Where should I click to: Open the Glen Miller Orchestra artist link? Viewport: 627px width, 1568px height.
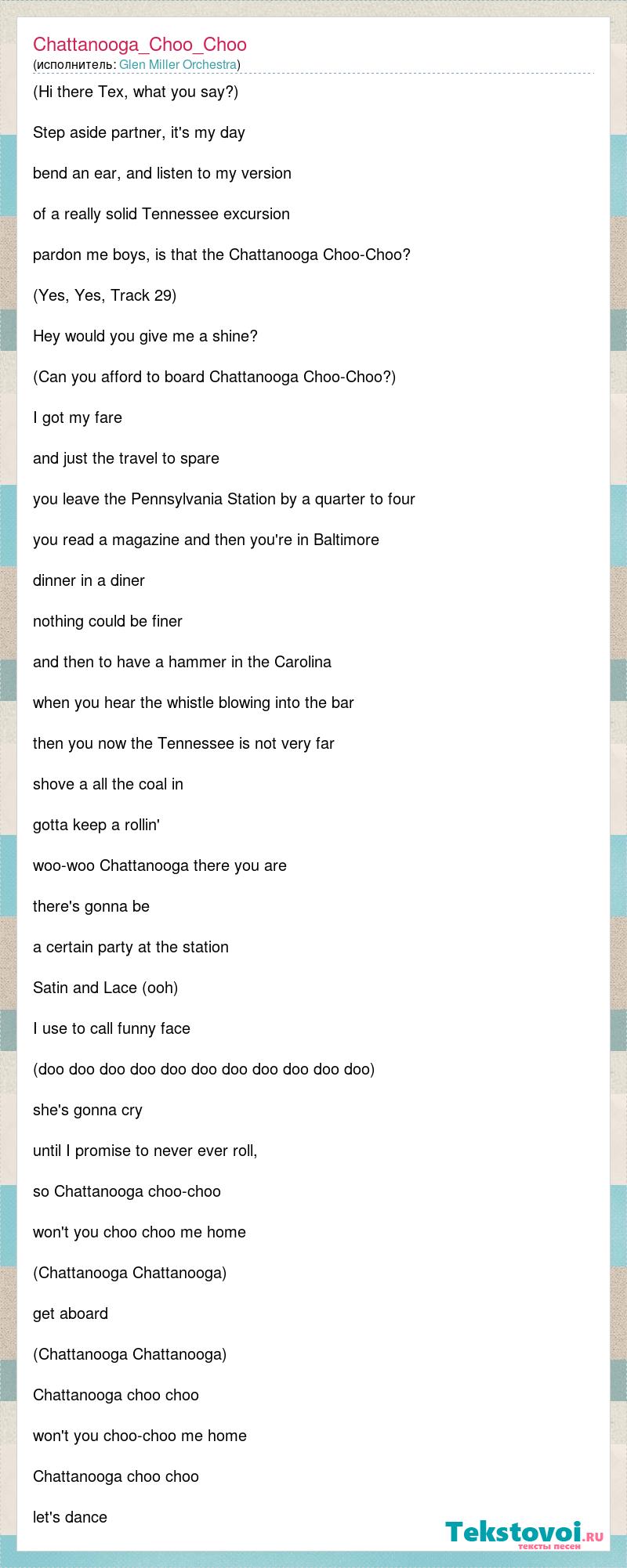click(178, 64)
